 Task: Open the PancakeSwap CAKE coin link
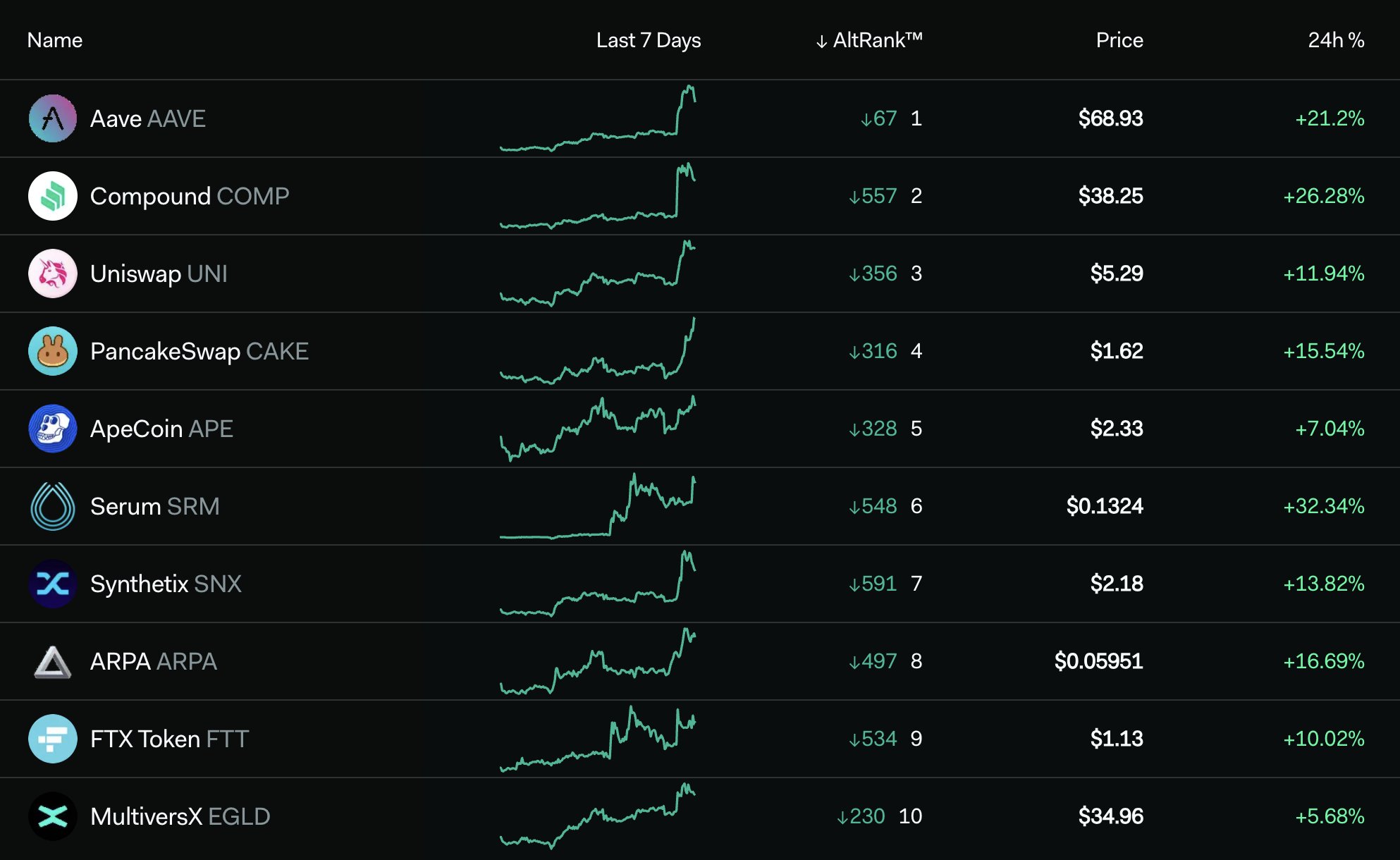point(199,351)
